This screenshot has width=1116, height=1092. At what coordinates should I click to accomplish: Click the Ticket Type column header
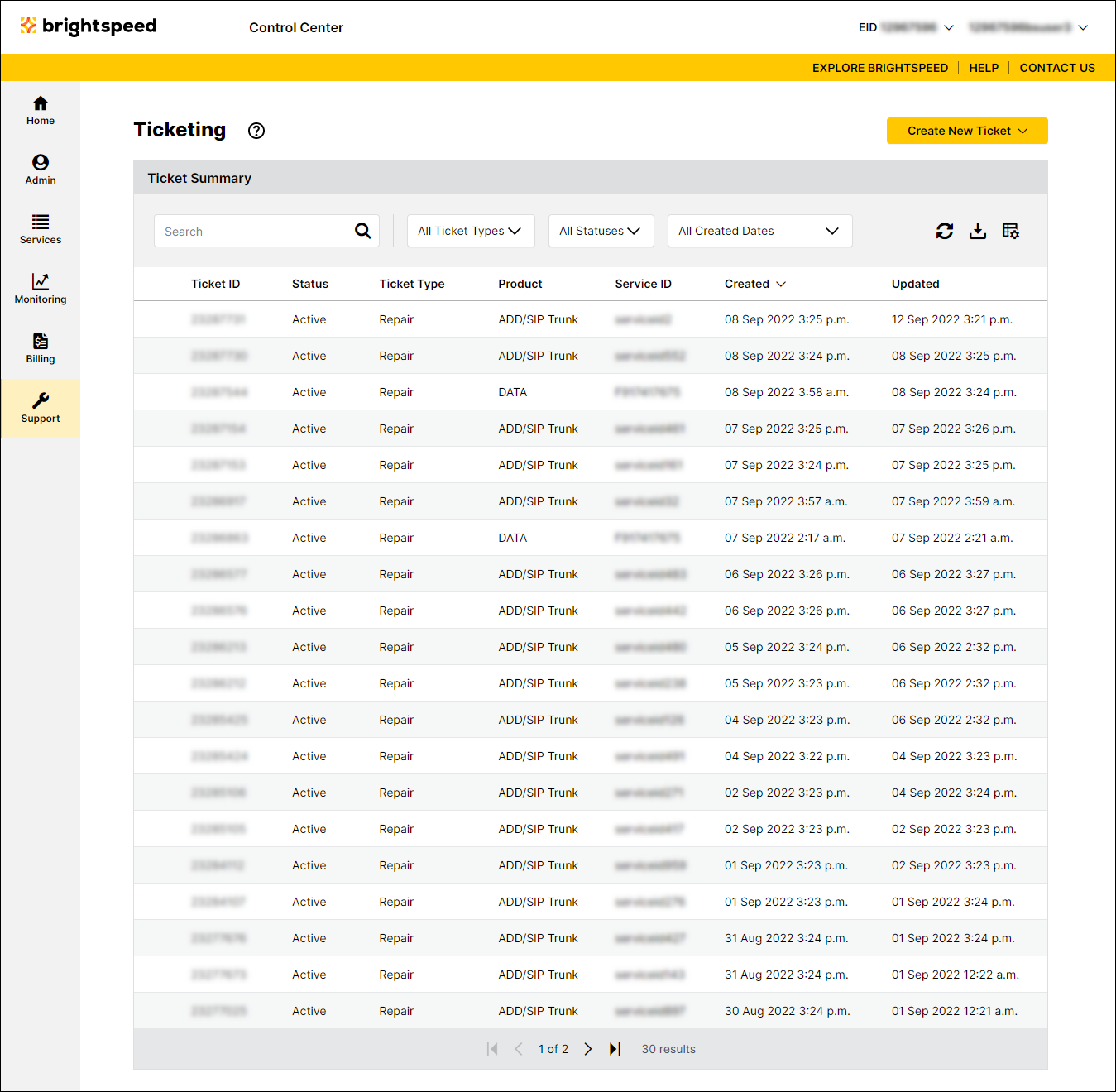(412, 284)
